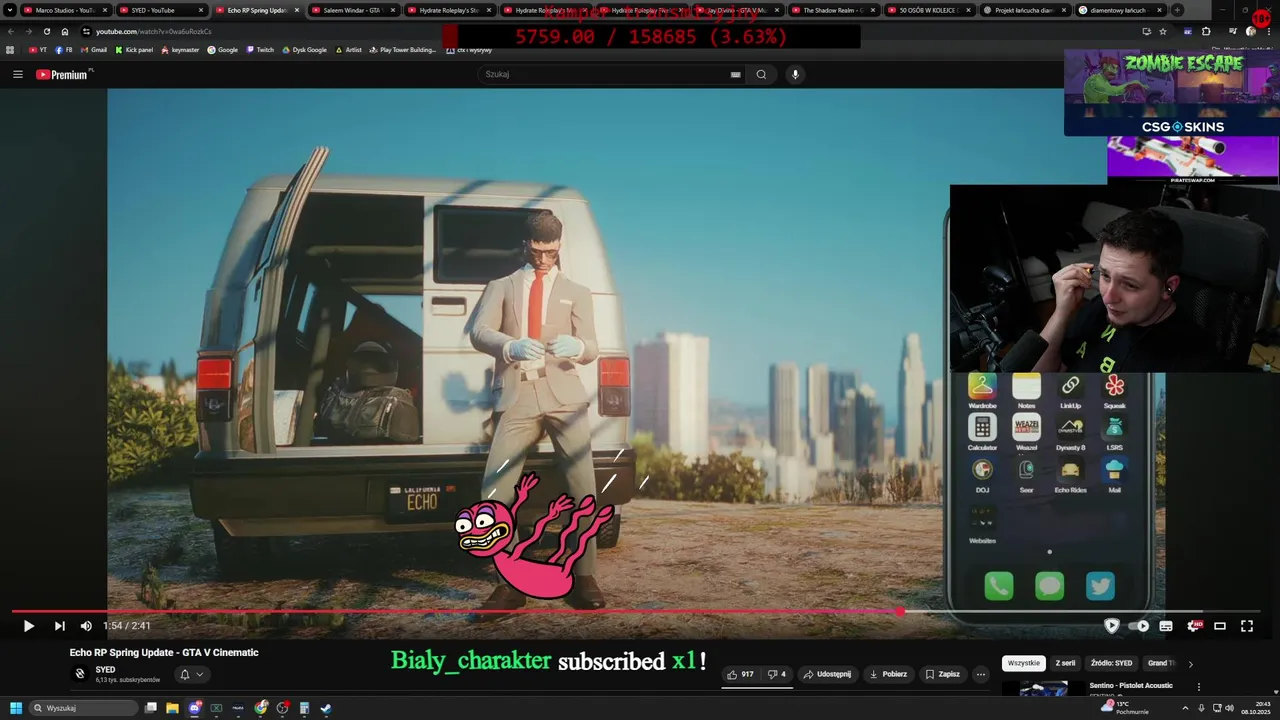Start voice search with microphone

point(795,74)
